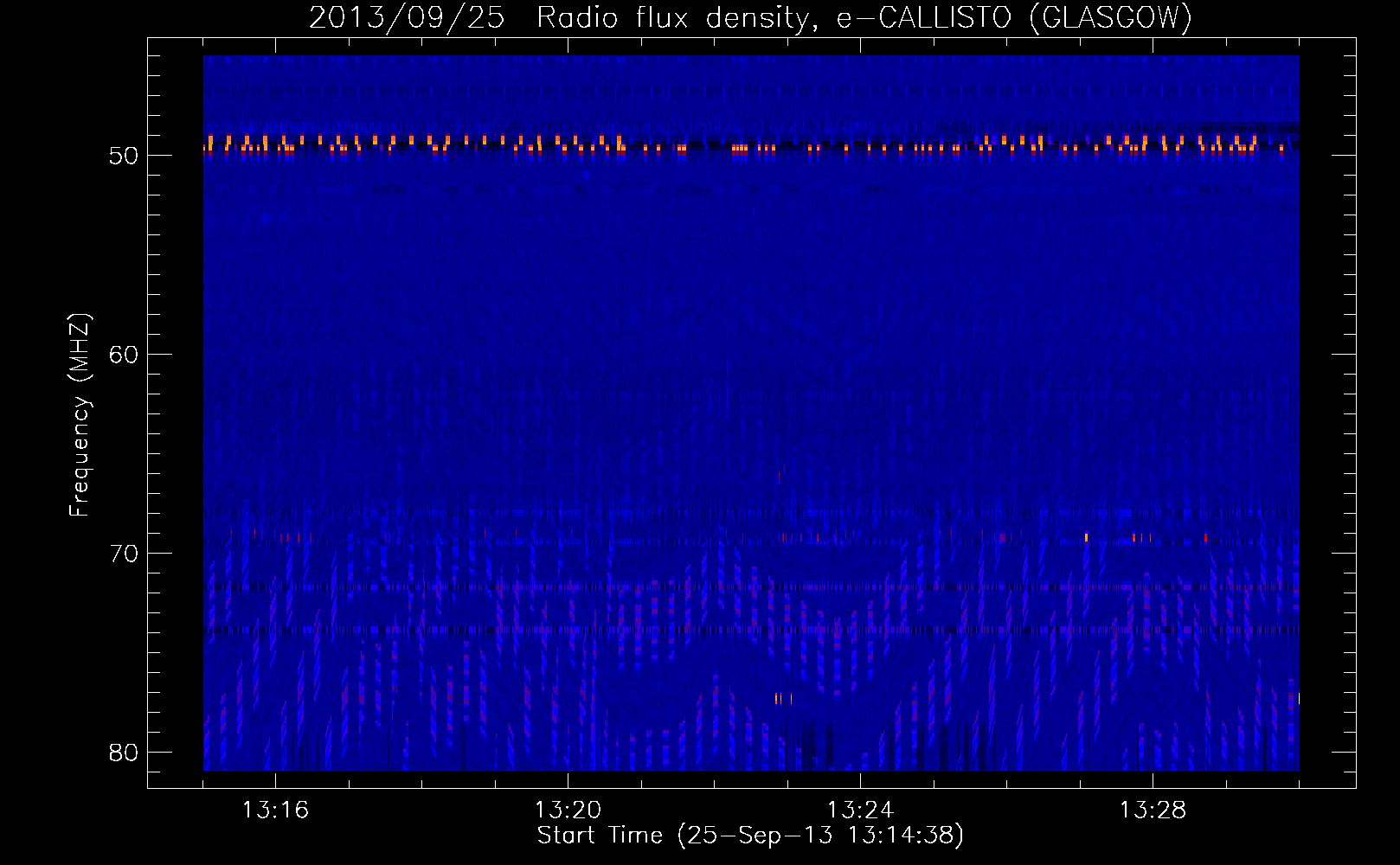This screenshot has width=1400, height=865.
Task: Click the plot title '2013/09/25 Radio flux density, e-CALLISTO (GLASGOW)'
Action: 750,18
